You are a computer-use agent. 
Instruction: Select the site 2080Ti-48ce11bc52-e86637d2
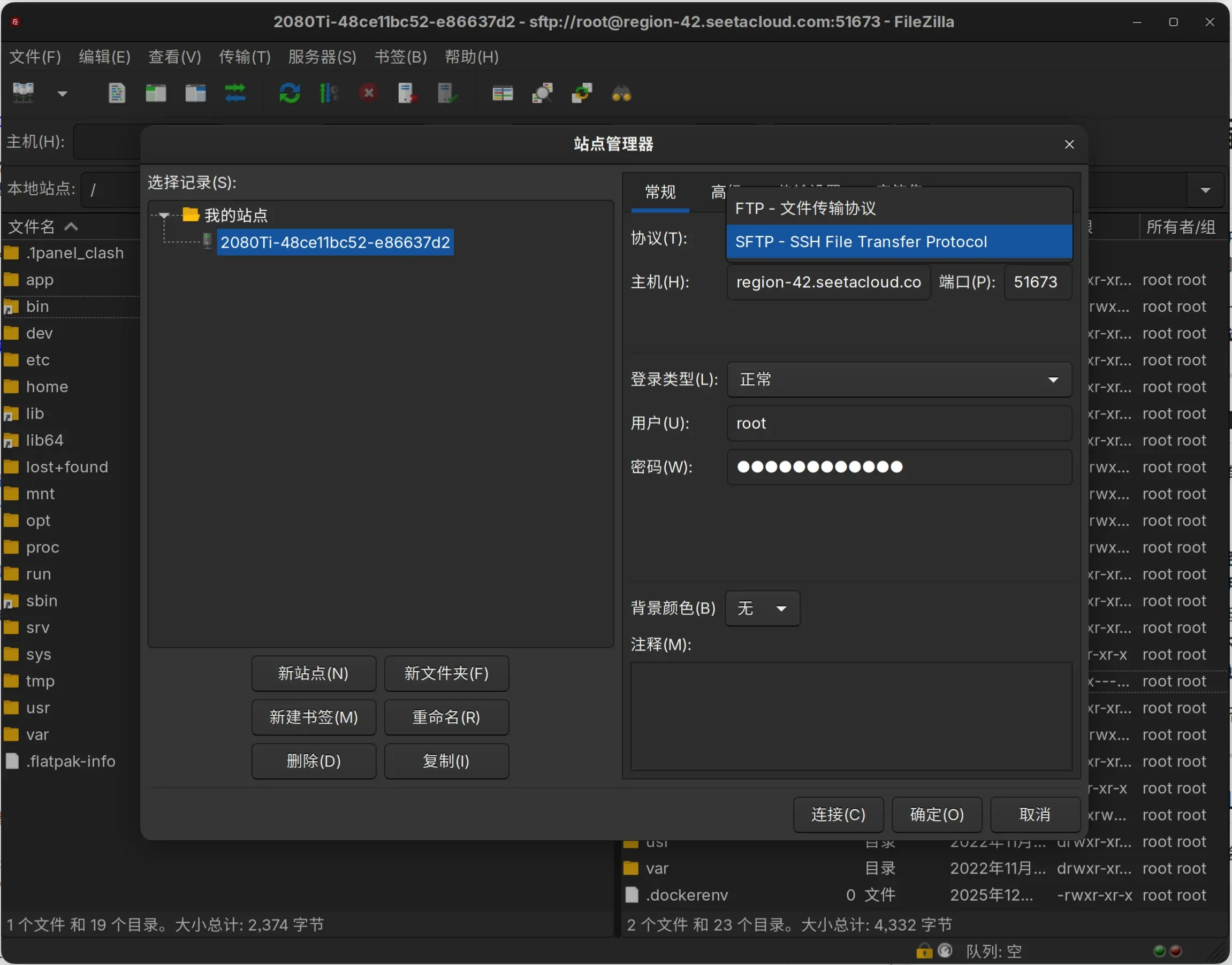click(x=335, y=242)
